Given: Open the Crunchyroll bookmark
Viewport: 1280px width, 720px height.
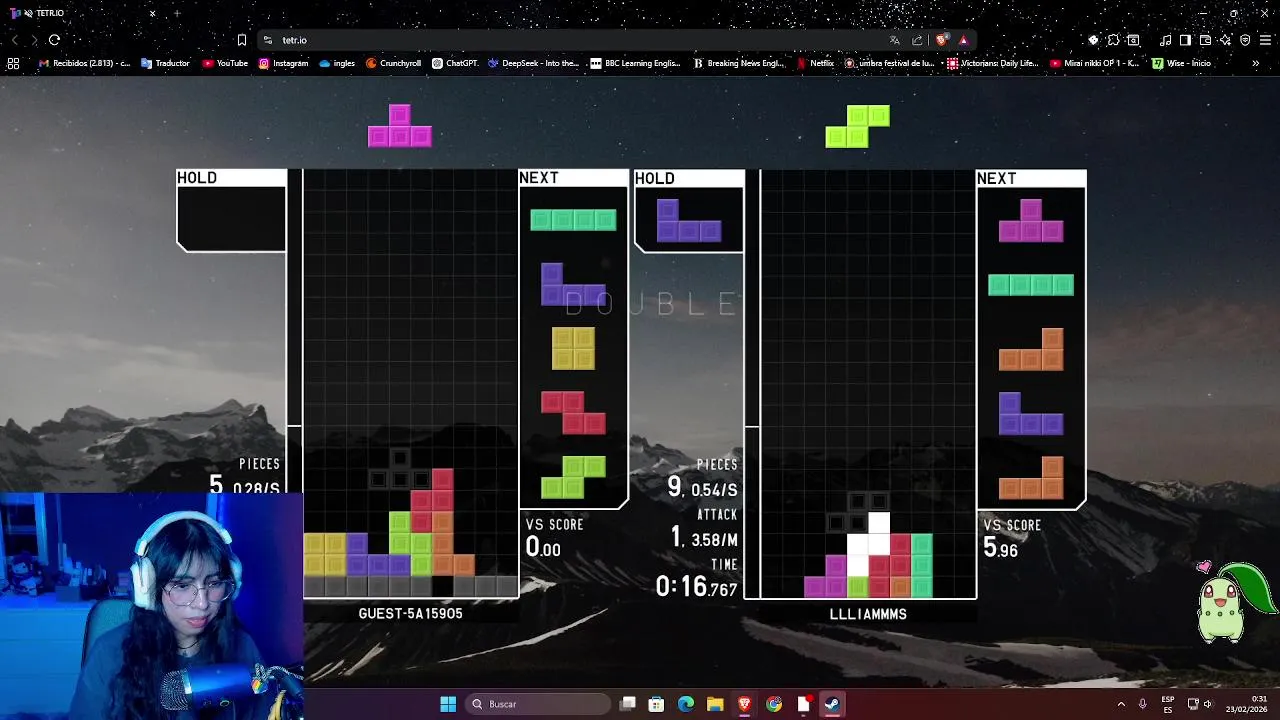Looking at the screenshot, I should 393,63.
